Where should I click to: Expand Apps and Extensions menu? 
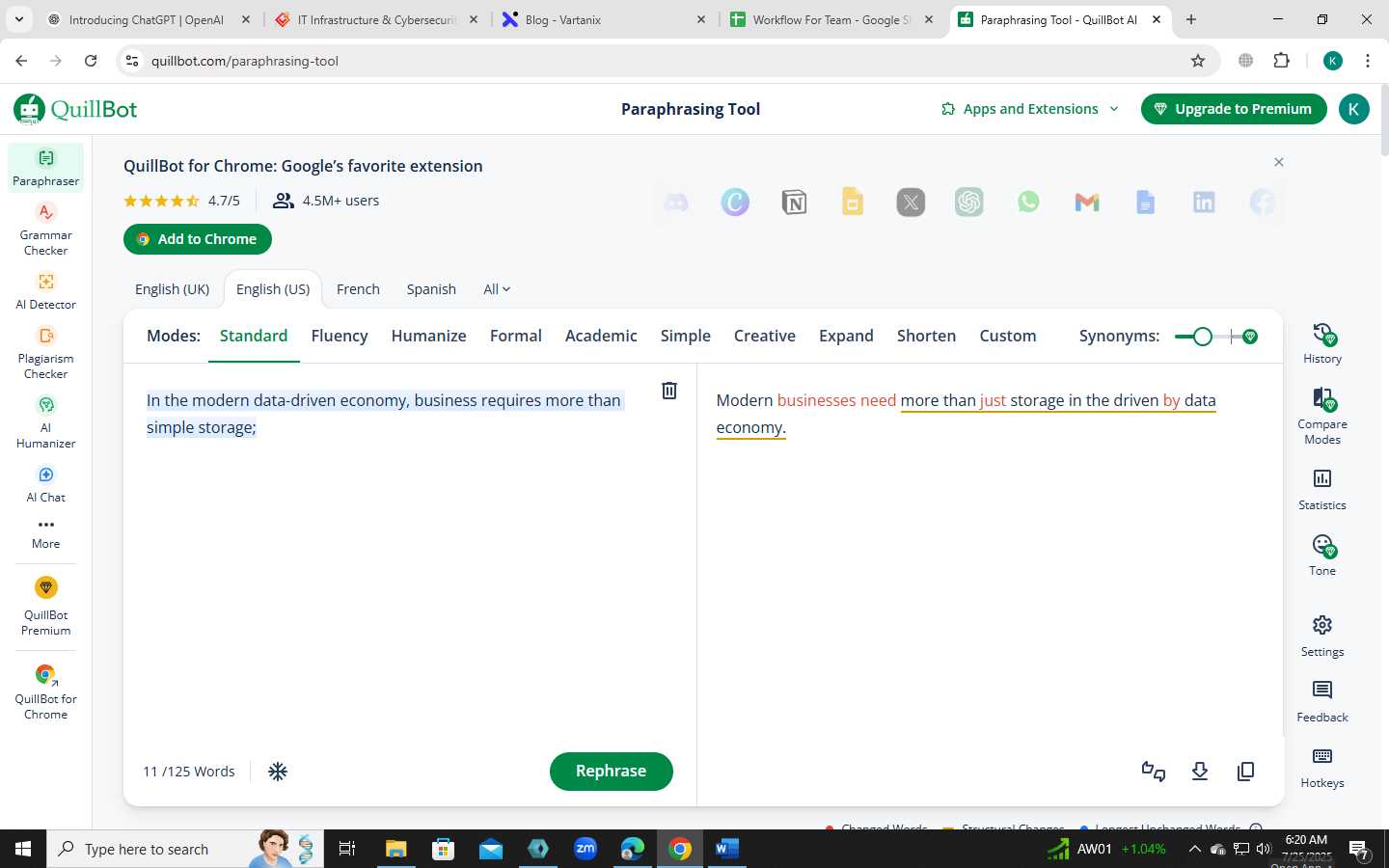click(1030, 109)
